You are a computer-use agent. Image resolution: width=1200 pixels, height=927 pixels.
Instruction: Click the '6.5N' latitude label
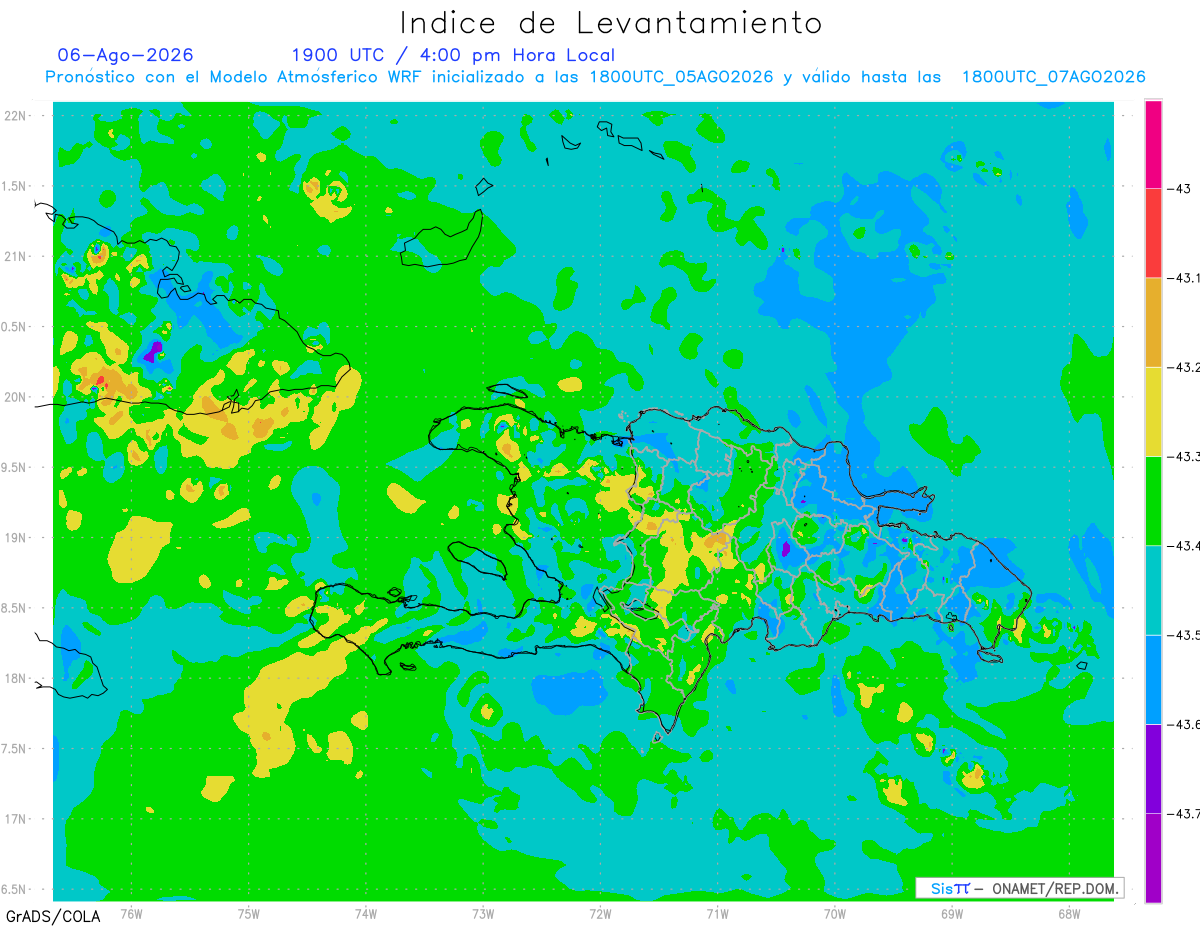click(x=15, y=889)
